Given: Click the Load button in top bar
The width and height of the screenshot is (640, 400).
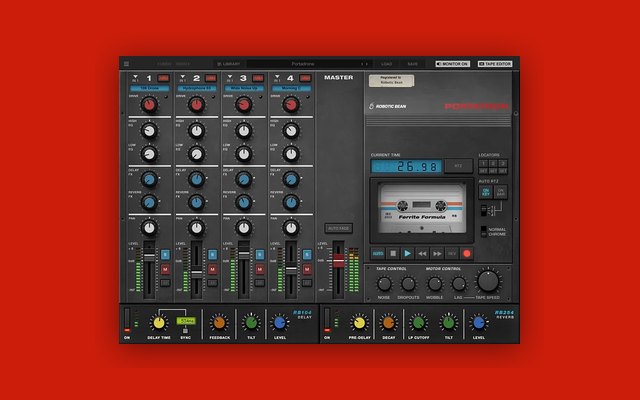Looking at the screenshot, I should click(x=387, y=64).
